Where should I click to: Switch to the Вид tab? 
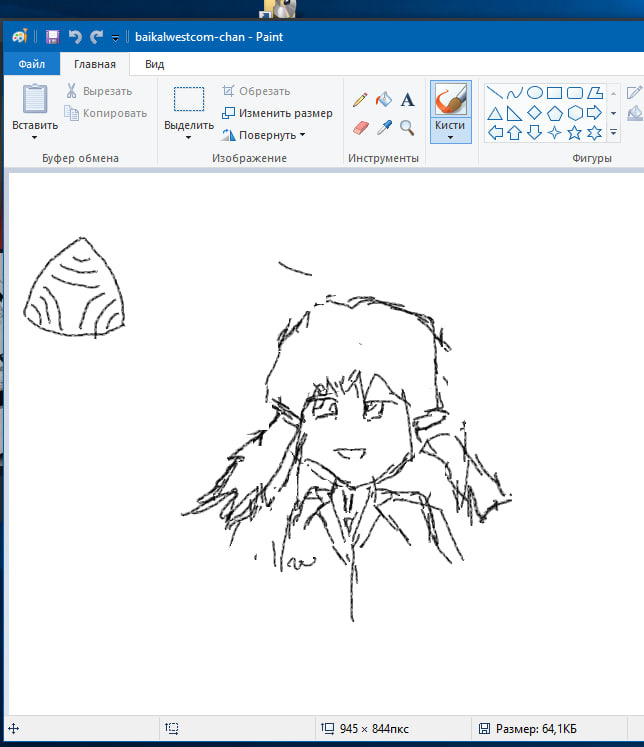coord(154,64)
